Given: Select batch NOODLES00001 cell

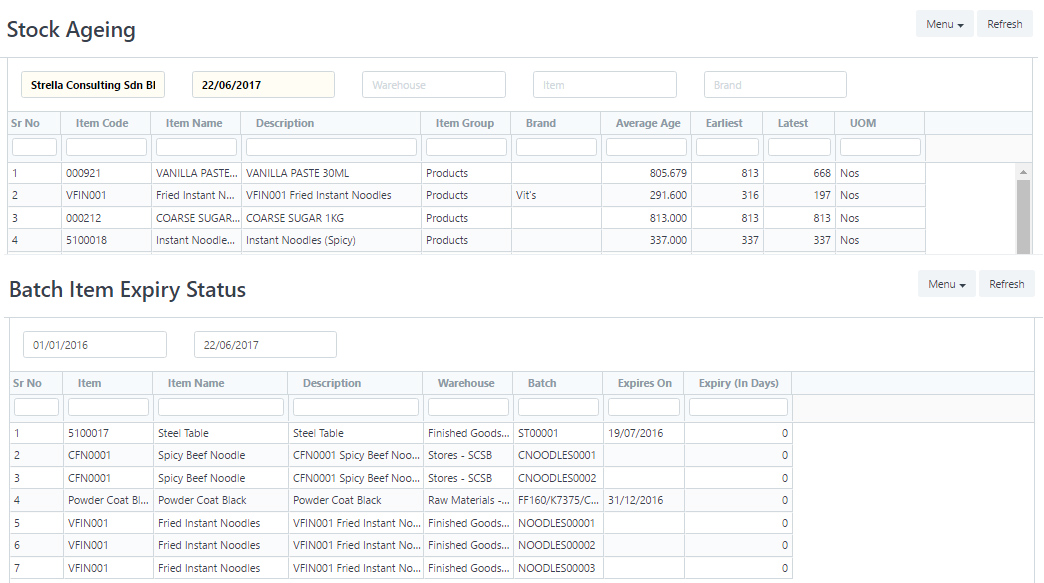Looking at the screenshot, I should pos(558,523).
